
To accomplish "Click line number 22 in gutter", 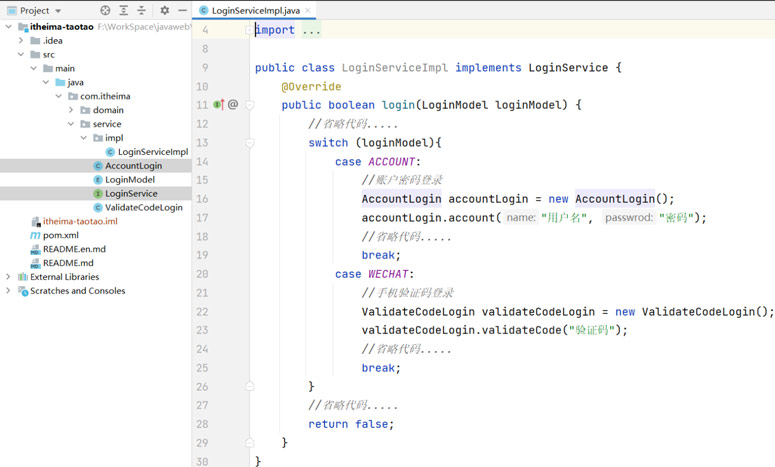I will pyautogui.click(x=202, y=312).
